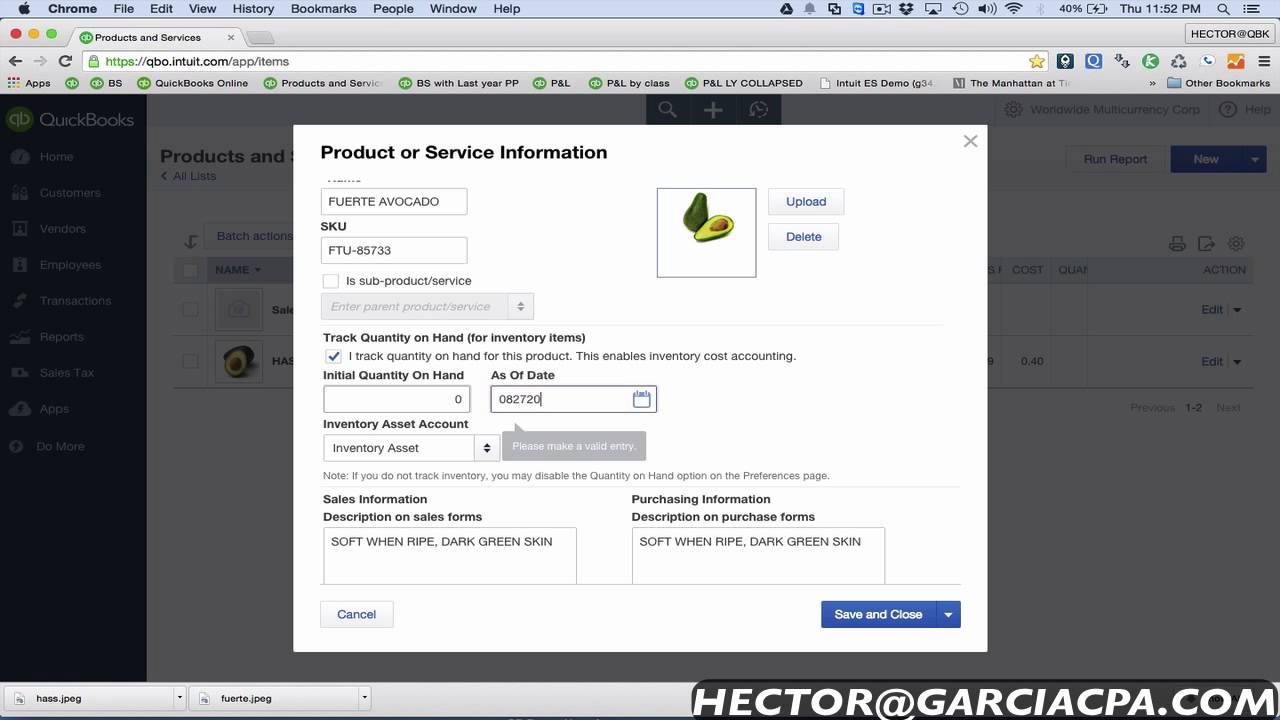Click the Cancel button
The width and height of the screenshot is (1280, 720).
[356, 614]
